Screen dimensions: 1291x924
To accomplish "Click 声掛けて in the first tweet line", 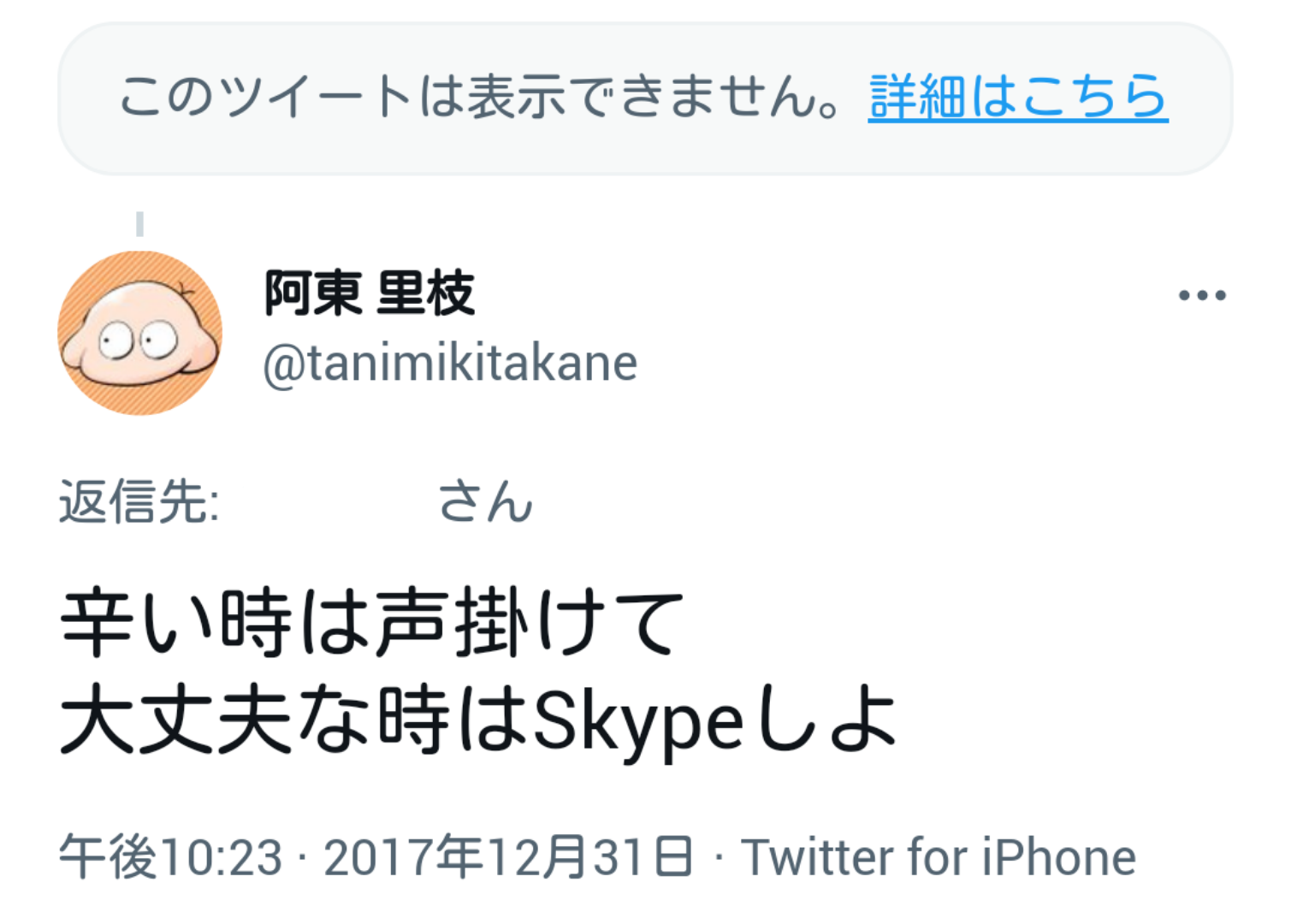I will click(530, 623).
